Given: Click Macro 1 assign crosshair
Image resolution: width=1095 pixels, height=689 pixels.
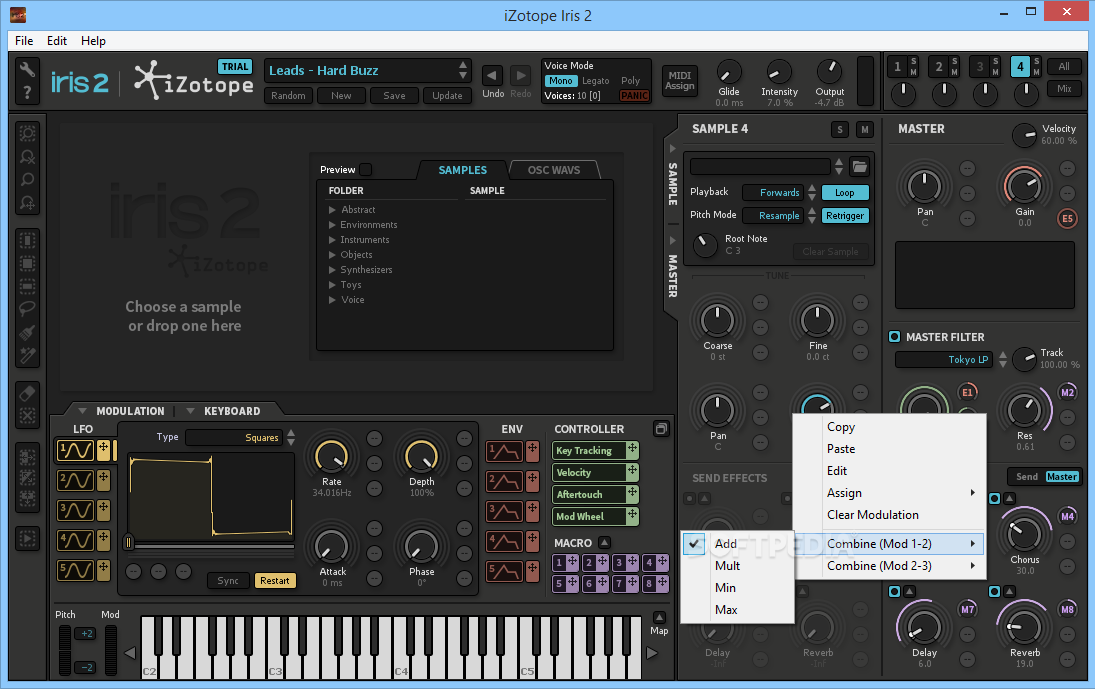Looking at the screenshot, I should [x=572, y=562].
